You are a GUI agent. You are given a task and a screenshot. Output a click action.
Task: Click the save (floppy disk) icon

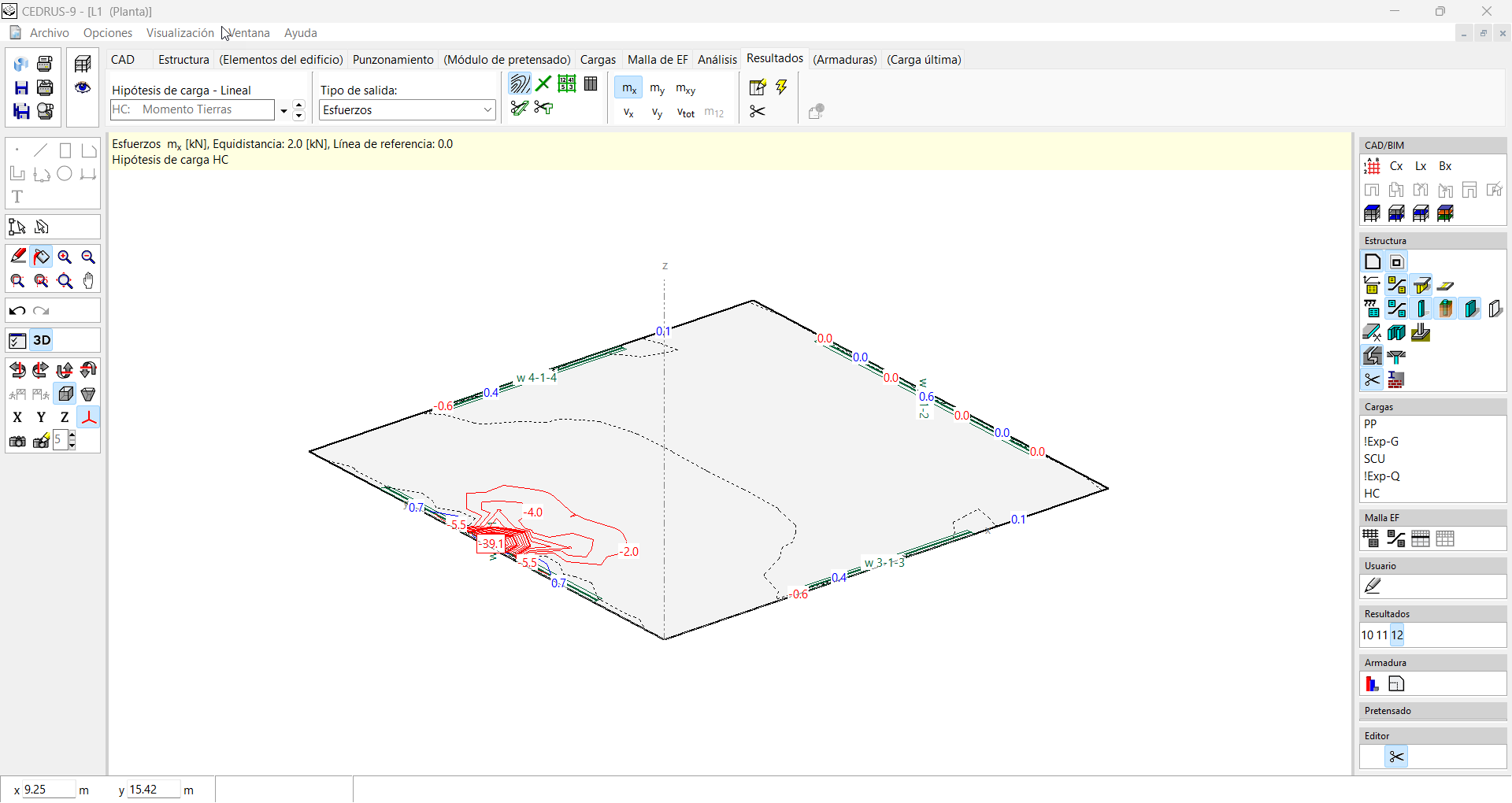21,87
